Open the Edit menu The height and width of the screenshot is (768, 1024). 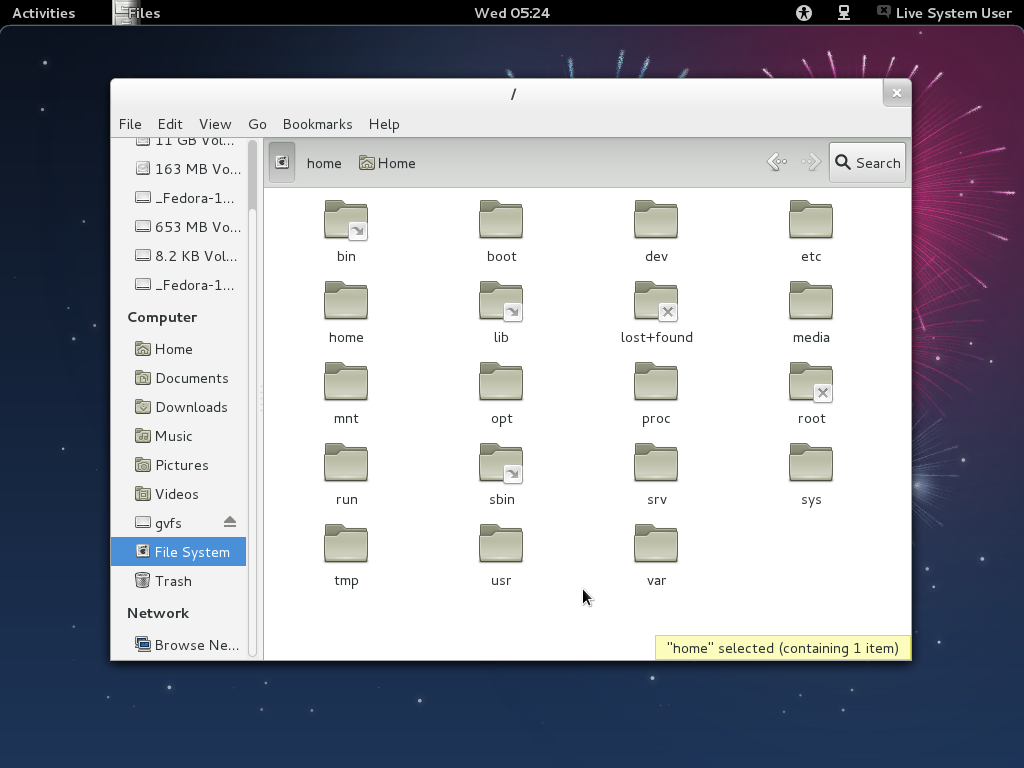[x=170, y=124]
